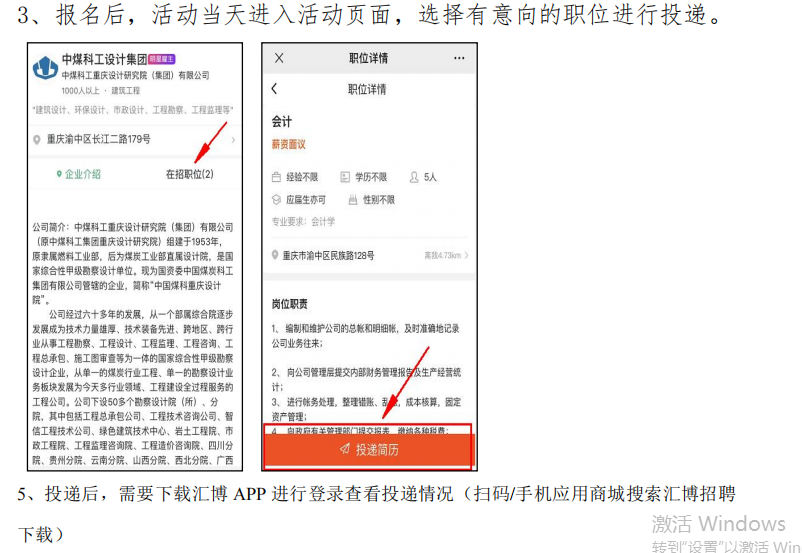Viewport: 802px width, 553px height.
Task: Click the X close icon in 职位详情 header
Action: 278,58
